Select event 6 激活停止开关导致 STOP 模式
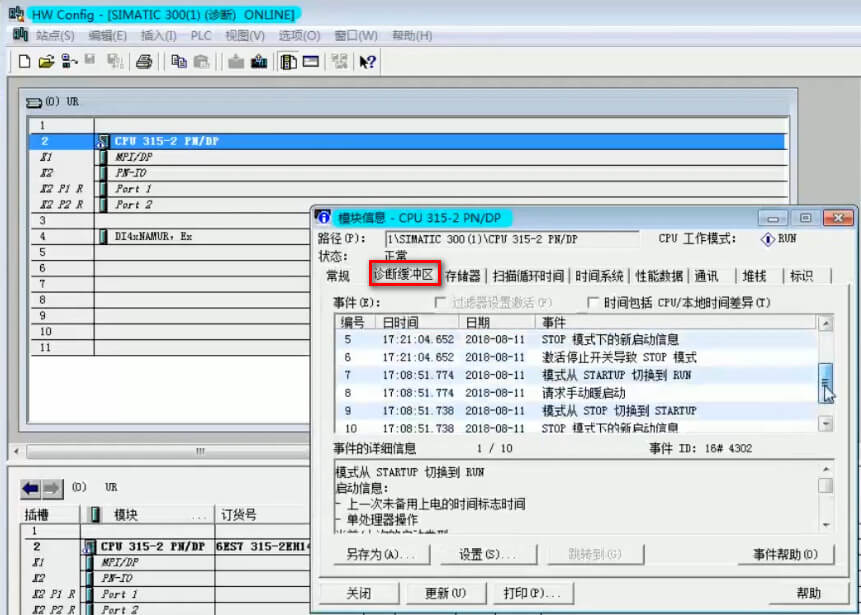The width and height of the screenshot is (861, 615). [x=575, y=357]
